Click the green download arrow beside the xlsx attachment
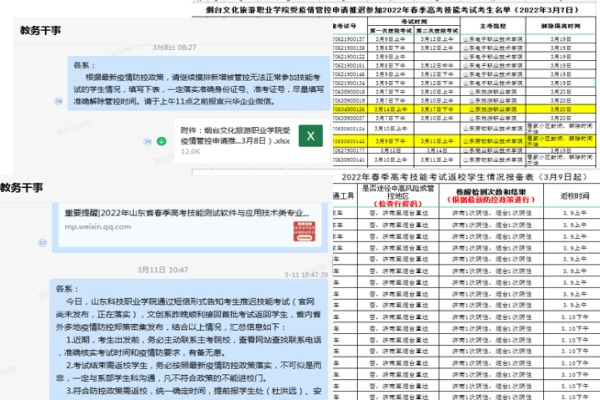Image resolution: width=600 pixels, height=400 pixels. pyautogui.click(x=161, y=141)
